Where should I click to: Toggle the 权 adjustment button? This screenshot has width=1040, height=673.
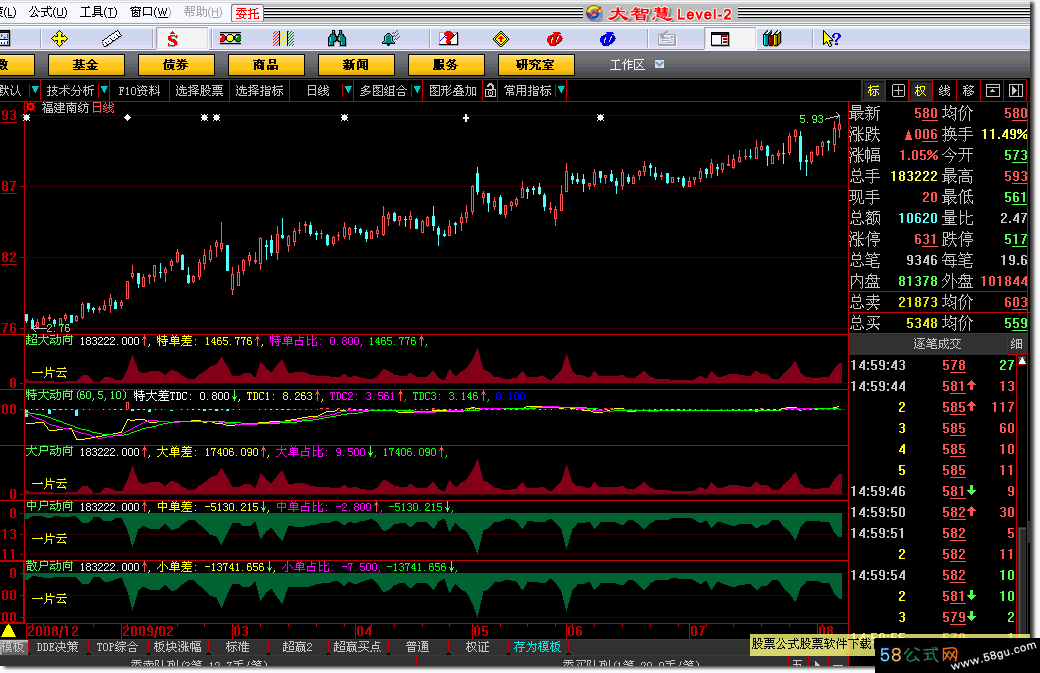(921, 91)
